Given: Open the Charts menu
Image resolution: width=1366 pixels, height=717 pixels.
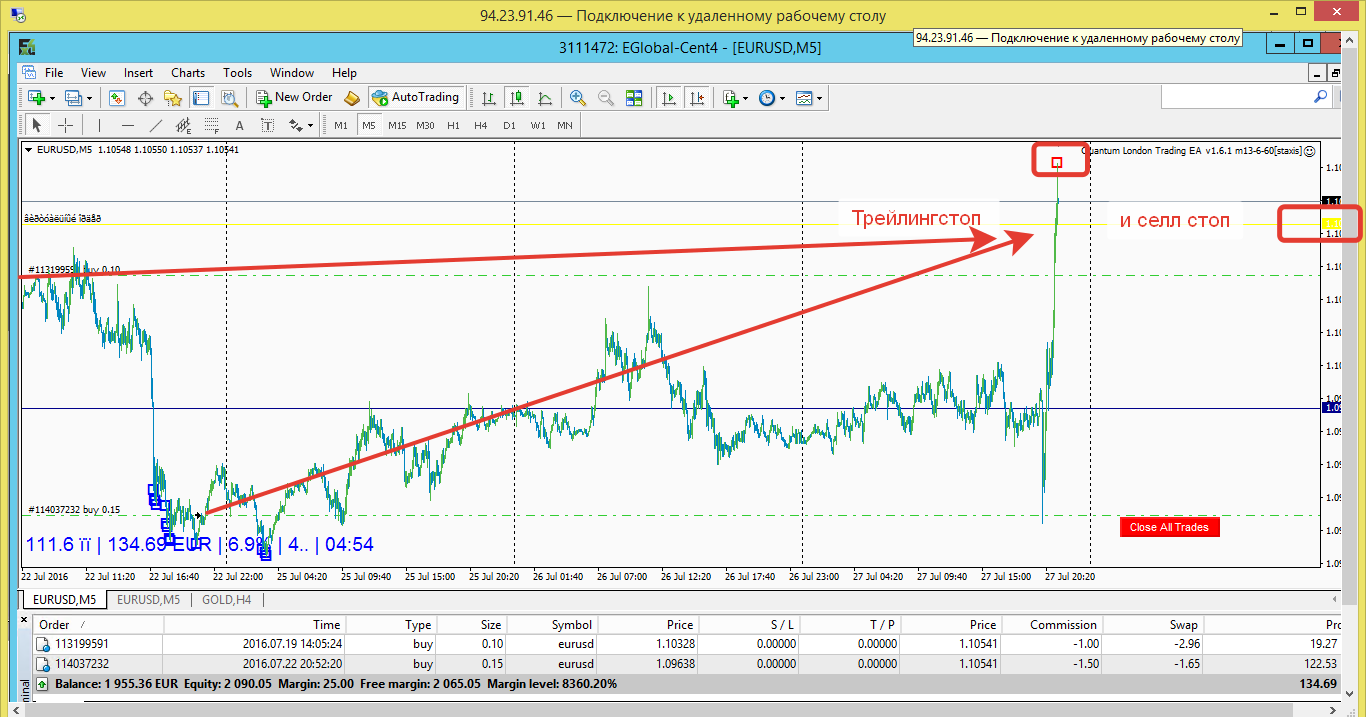Looking at the screenshot, I should [187, 72].
